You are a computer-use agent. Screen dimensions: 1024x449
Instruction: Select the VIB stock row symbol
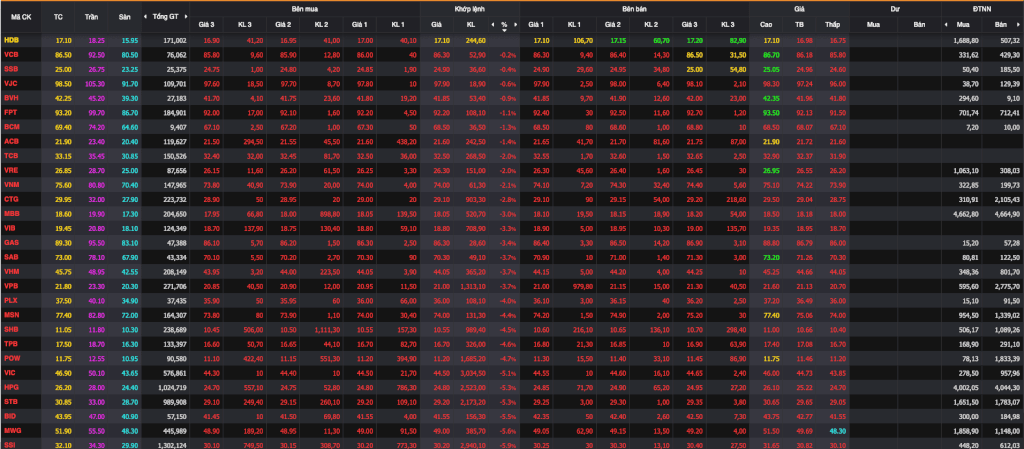[10, 228]
